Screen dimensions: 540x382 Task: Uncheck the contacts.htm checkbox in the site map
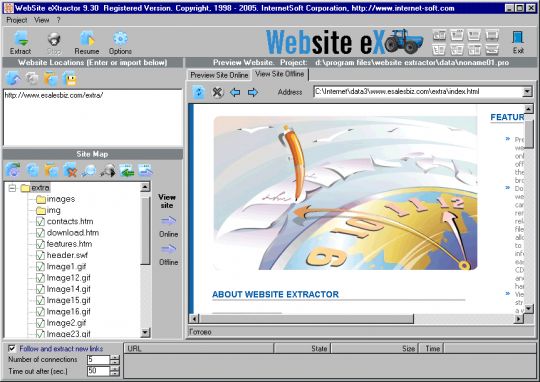point(40,221)
